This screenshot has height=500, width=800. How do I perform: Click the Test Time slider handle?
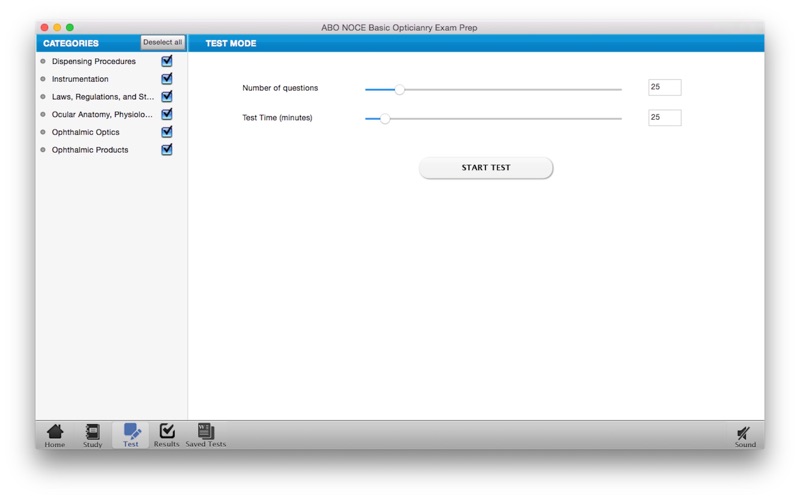click(385, 119)
